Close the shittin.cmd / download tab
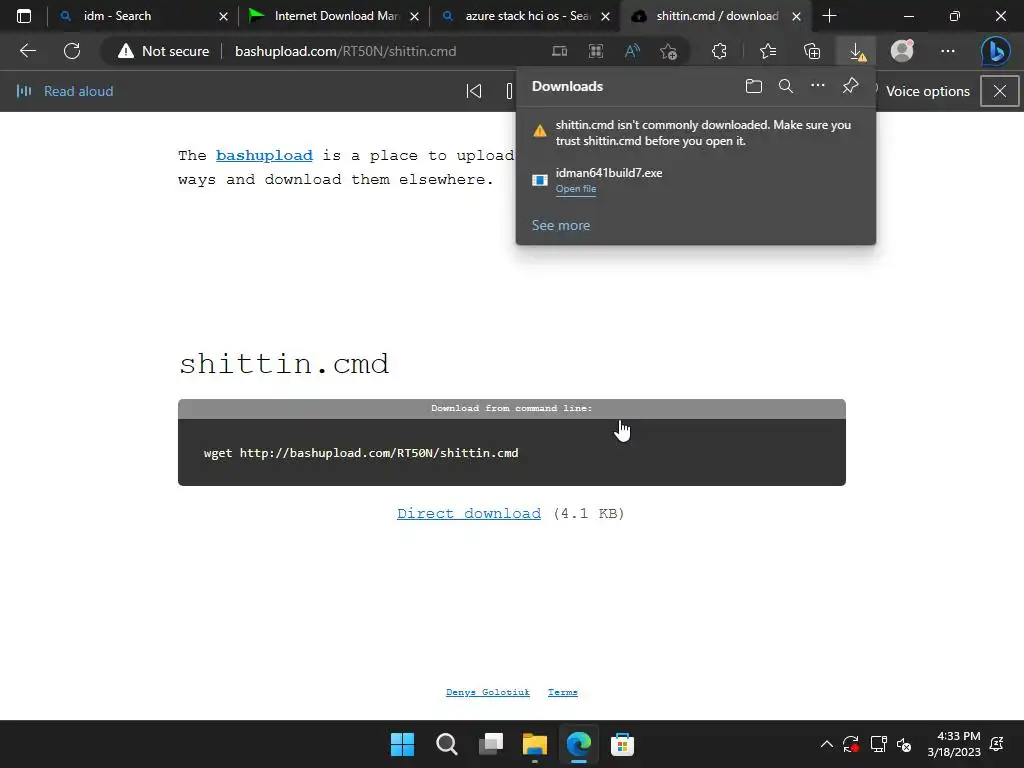The width and height of the screenshot is (1024, 768). (x=796, y=16)
